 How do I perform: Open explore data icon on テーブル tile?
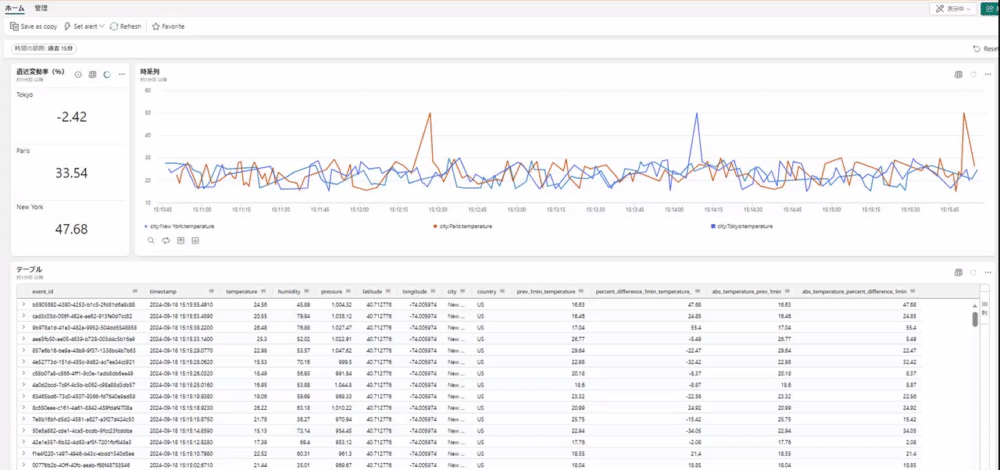coord(958,272)
